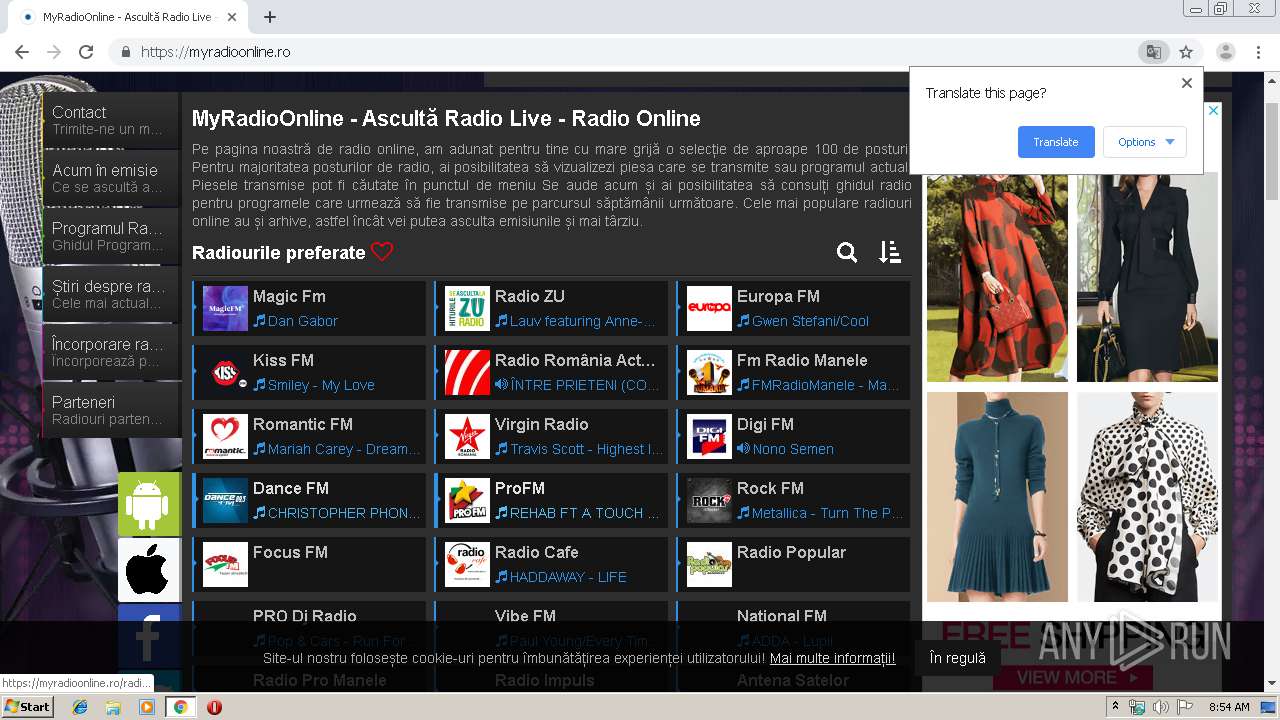Click the Radio ZU station logo

[467, 308]
